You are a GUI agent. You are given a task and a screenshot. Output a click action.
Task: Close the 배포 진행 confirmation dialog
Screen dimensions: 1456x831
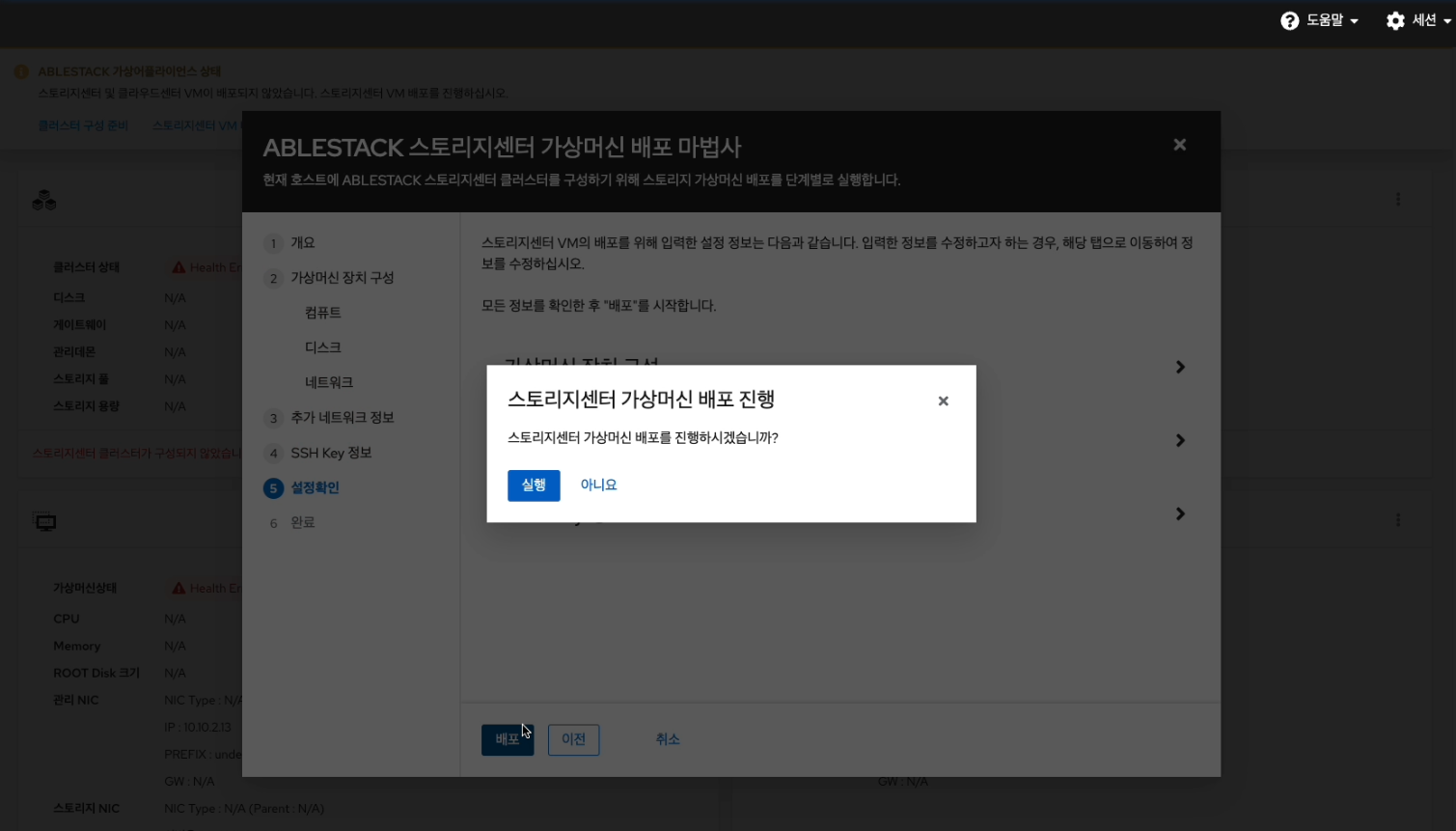pos(944,402)
